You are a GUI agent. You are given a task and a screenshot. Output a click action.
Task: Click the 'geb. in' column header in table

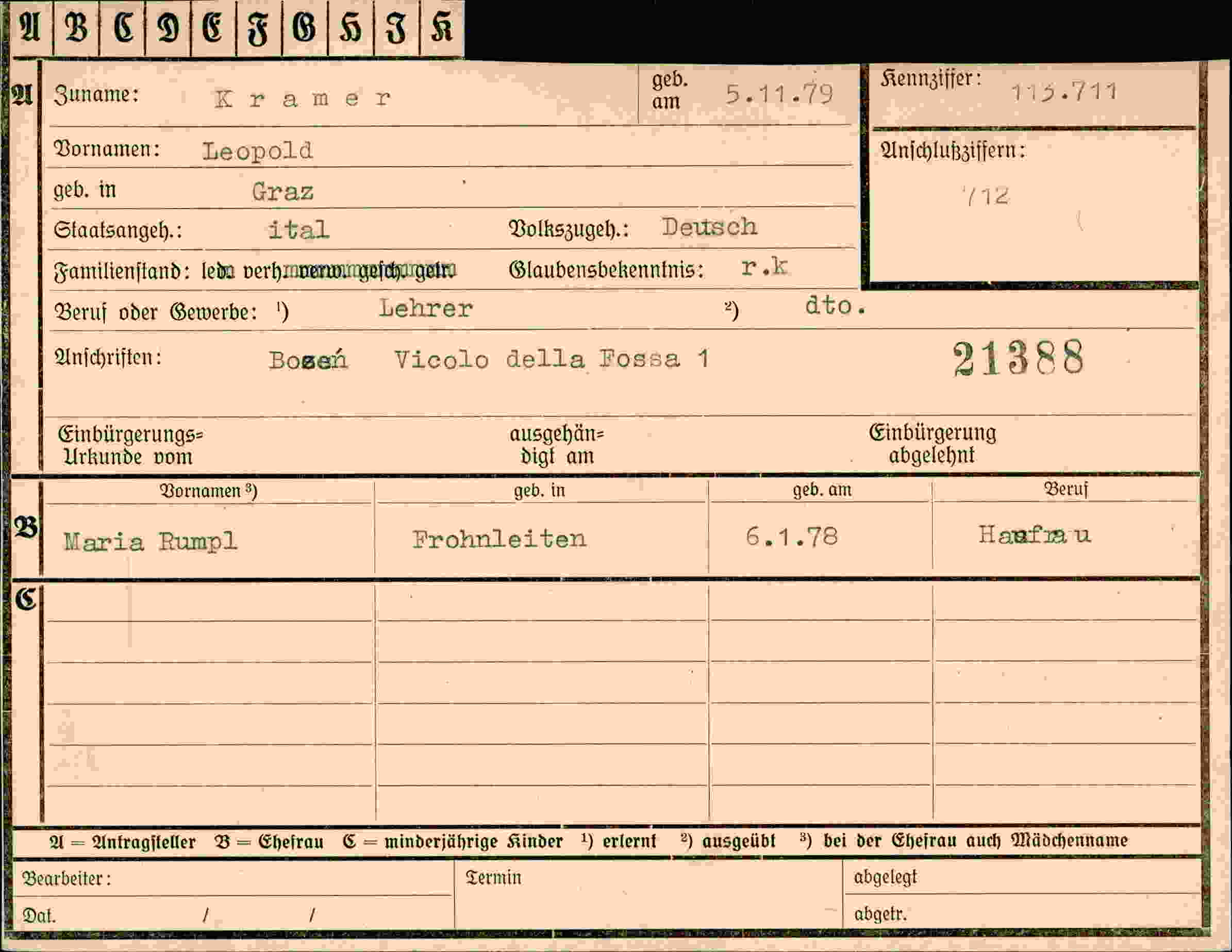click(539, 490)
